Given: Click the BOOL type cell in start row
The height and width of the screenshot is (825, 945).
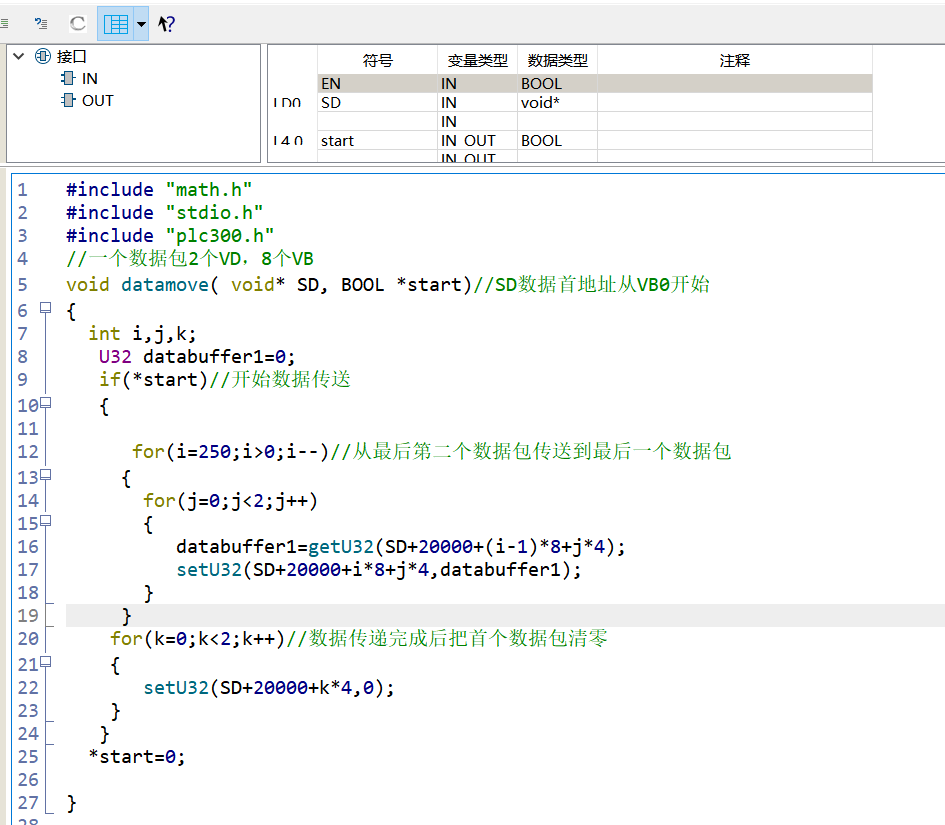Looking at the screenshot, I should coord(557,140).
